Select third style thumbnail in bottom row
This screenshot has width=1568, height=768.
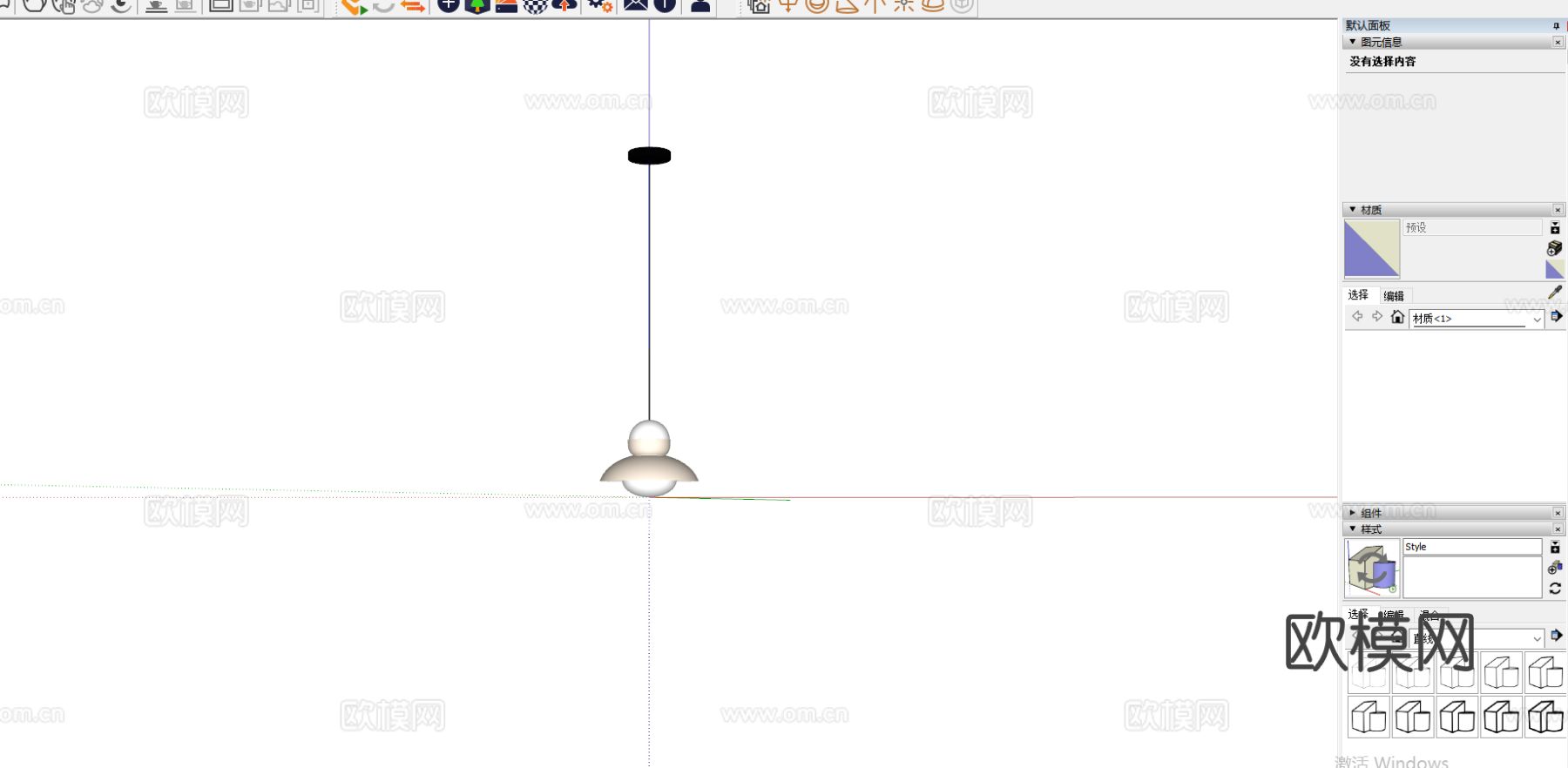click(1456, 717)
